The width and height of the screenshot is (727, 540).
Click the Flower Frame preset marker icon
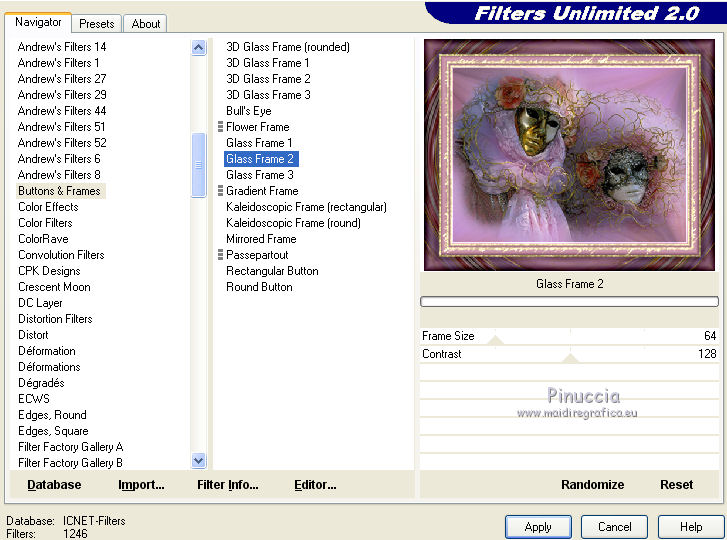(220, 127)
